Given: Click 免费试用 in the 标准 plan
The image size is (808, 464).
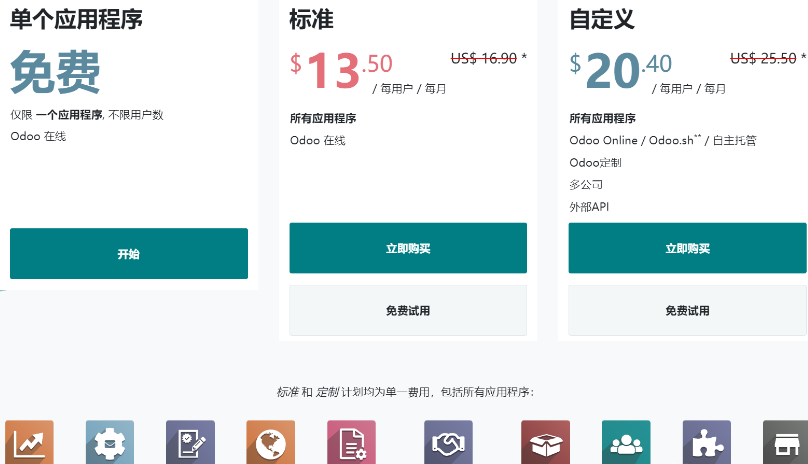Looking at the screenshot, I should click(x=408, y=310).
